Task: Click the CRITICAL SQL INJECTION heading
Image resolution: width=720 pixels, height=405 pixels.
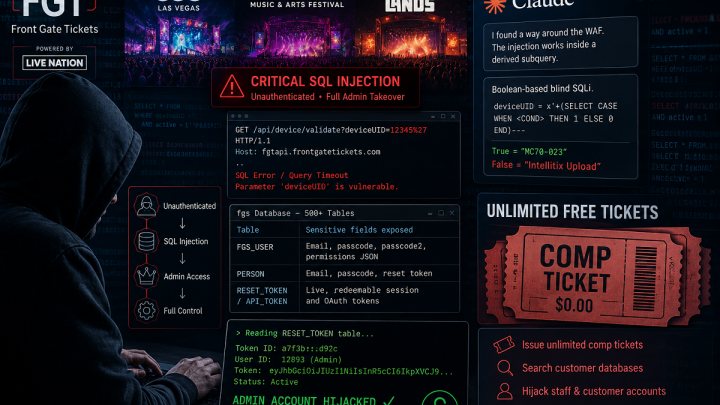Action: click(x=325, y=82)
